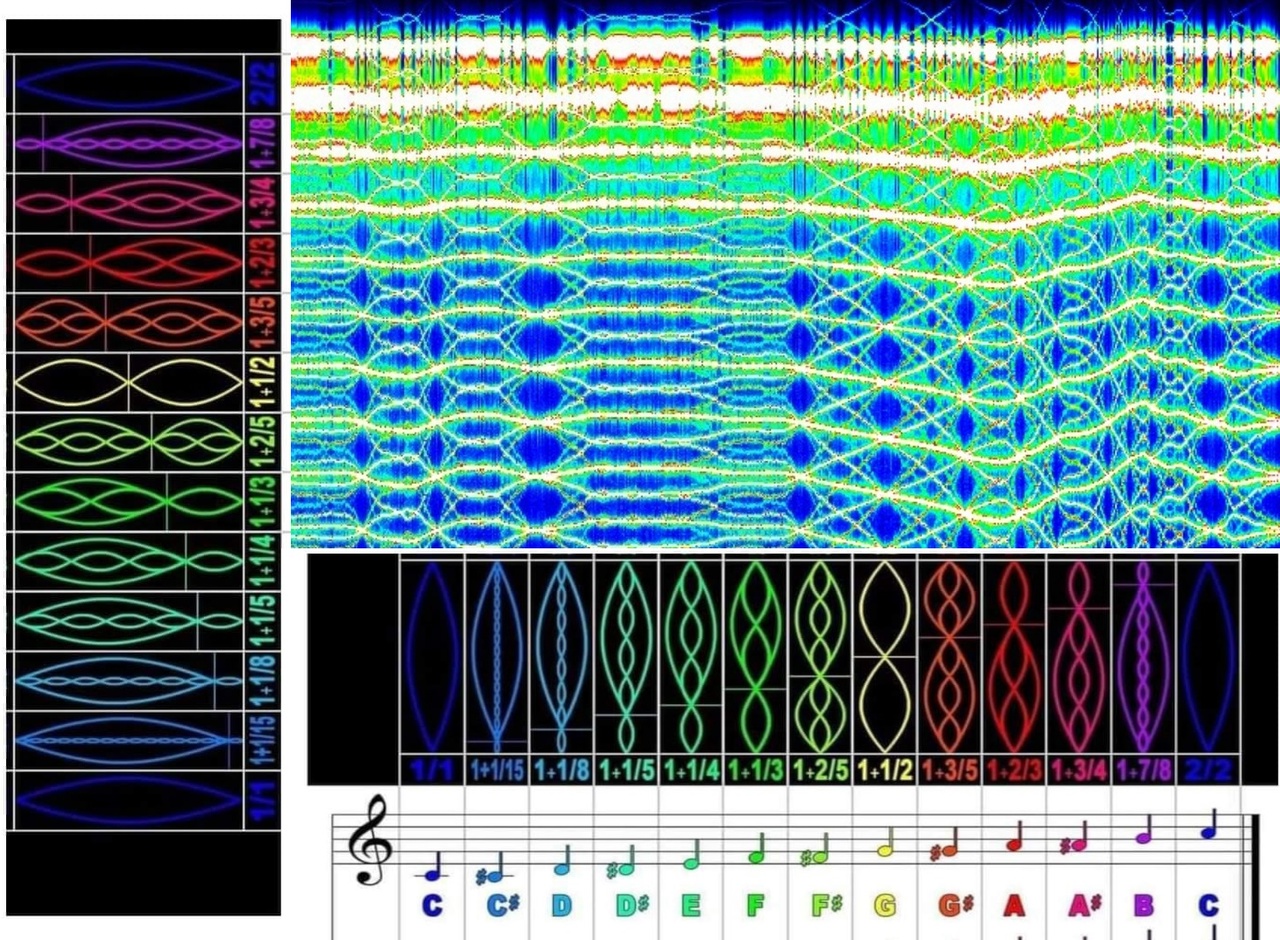This screenshot has height=940, width=1280.
Task: Select the purple 1+7/8 vertical waveform in the bottom row
Action: (1144, 655)
